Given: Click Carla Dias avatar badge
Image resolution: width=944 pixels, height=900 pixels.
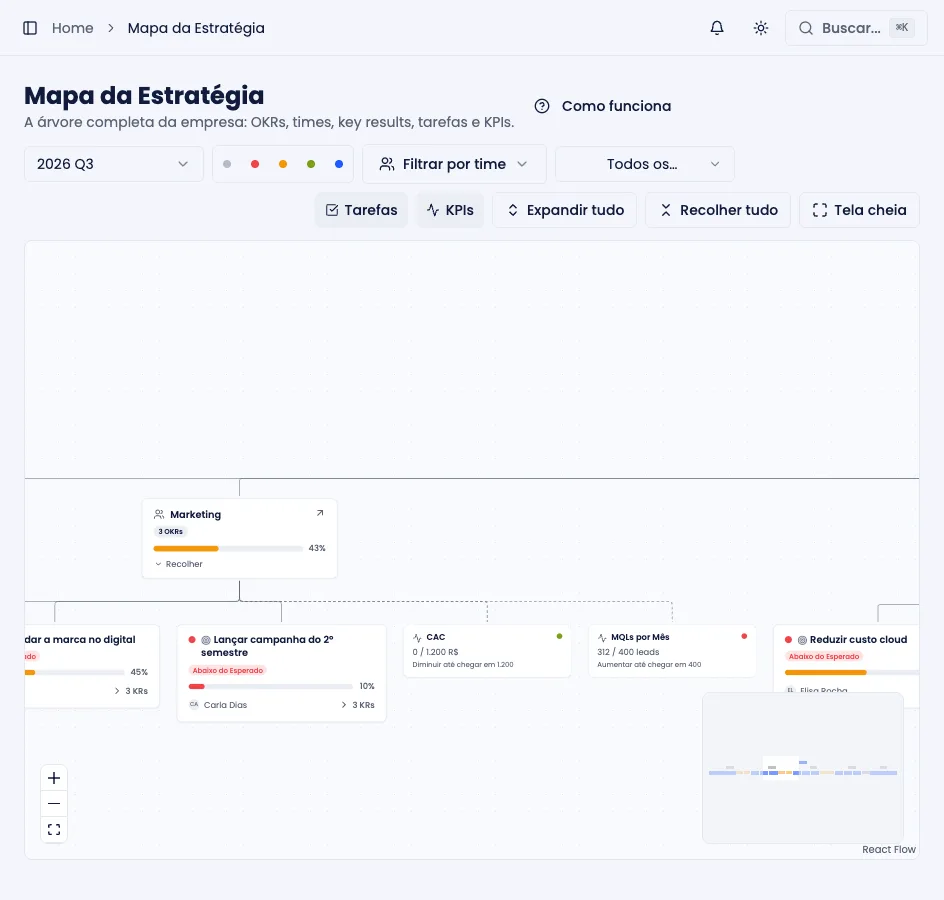Looking at the screenshot, I should [x=194, y=704].
